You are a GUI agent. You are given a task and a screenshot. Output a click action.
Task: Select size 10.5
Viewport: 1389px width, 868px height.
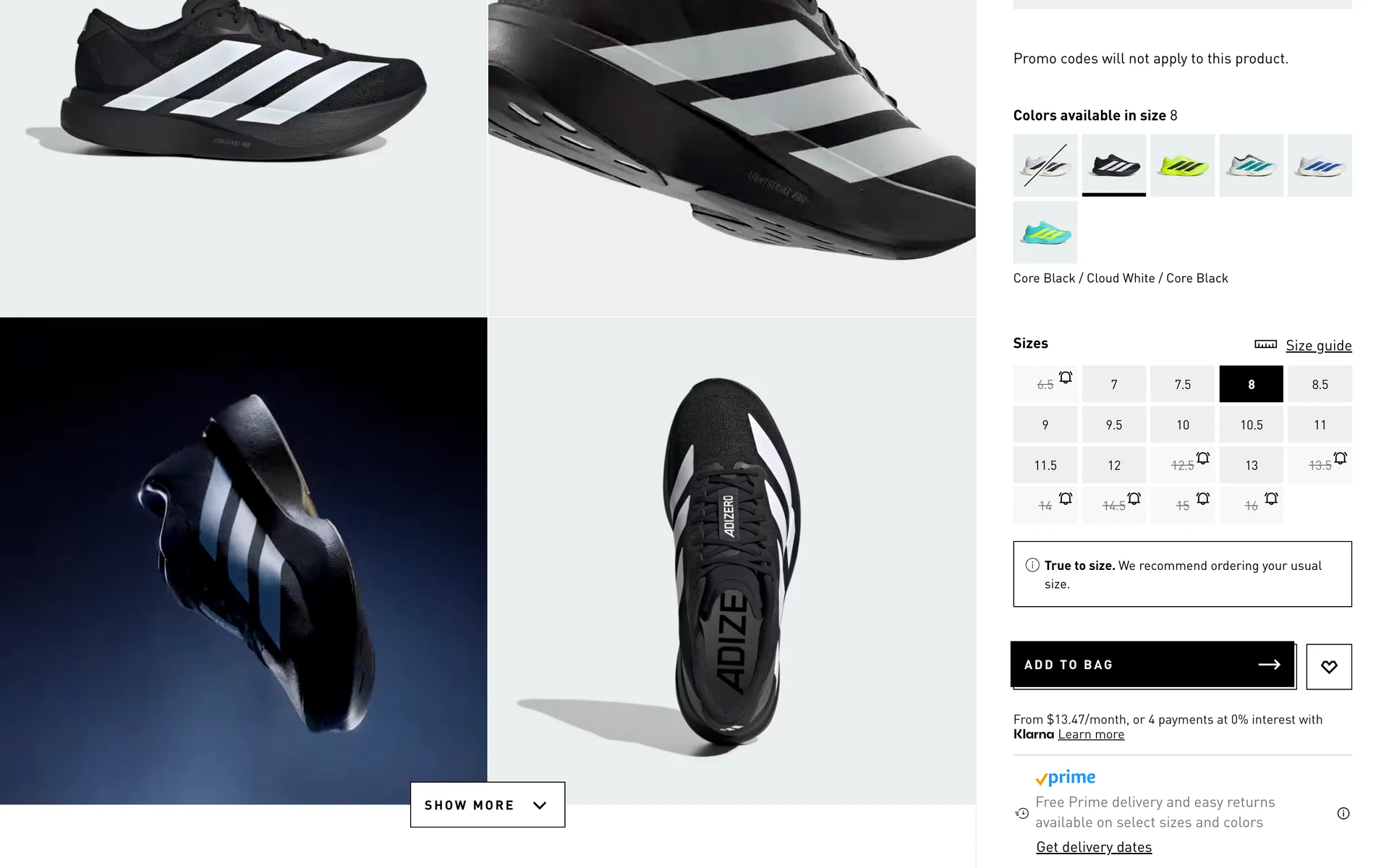pyautogui.click(x=1251, y=425)
